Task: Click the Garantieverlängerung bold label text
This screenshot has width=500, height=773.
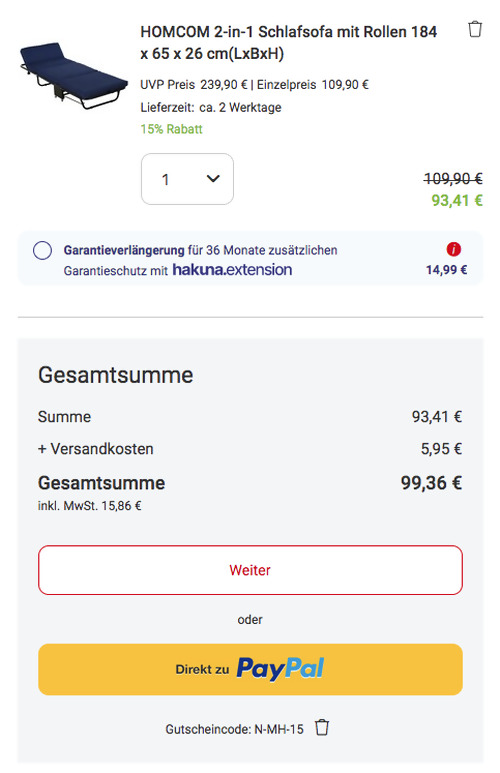Action: 124,250
